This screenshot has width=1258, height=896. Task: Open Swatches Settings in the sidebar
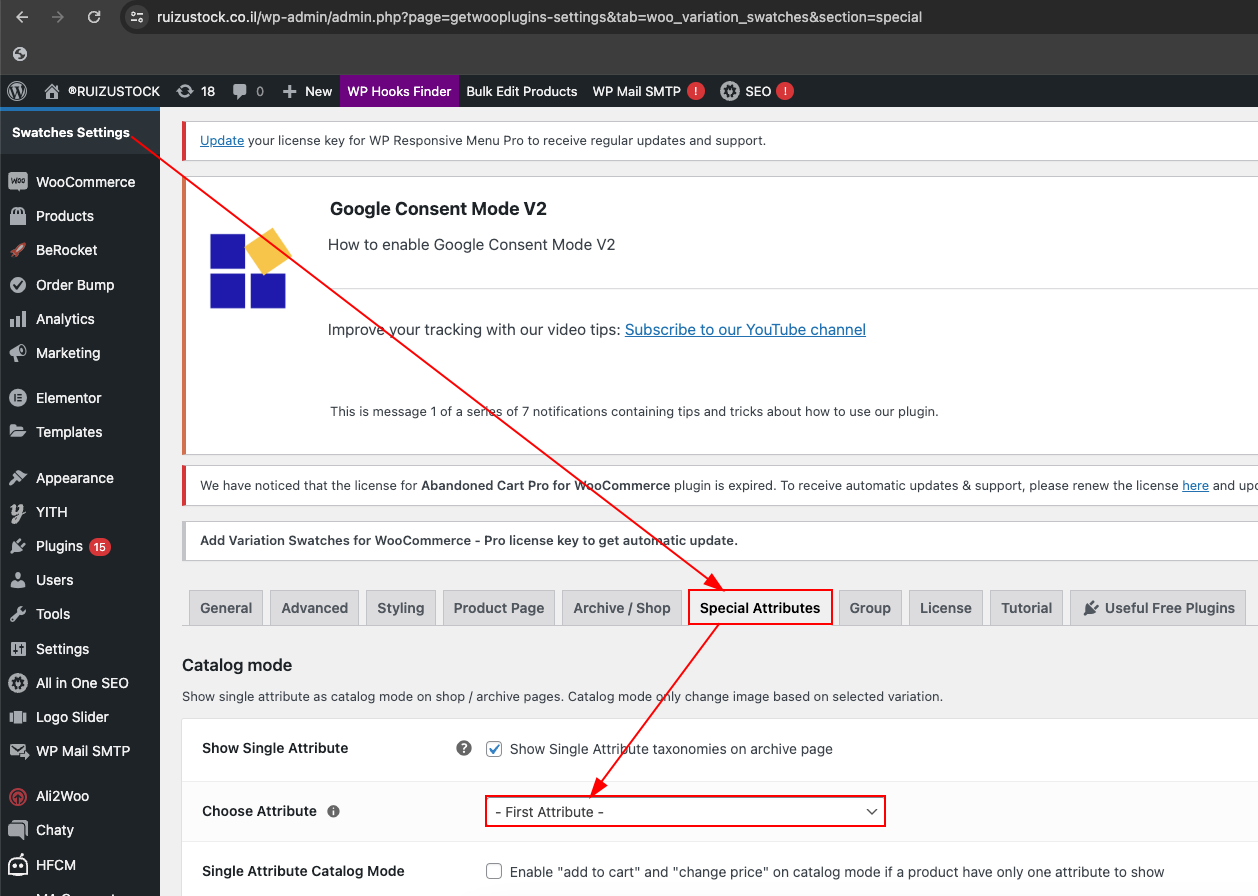click(71, 132)
